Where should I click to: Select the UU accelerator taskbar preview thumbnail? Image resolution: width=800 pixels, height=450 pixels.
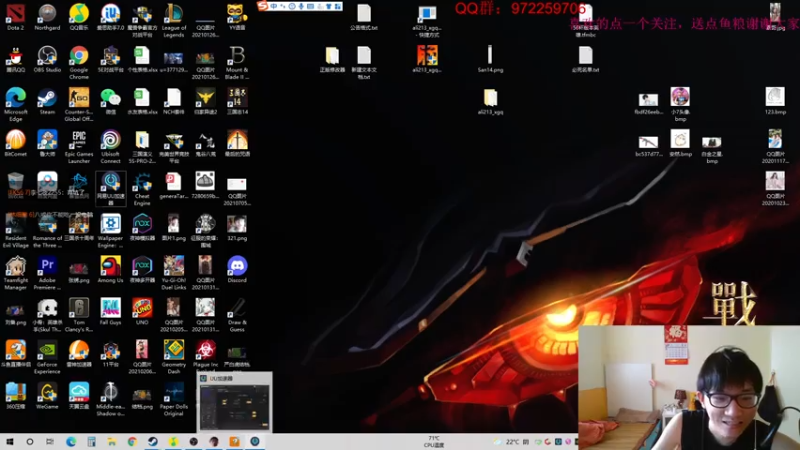point(234,402)
